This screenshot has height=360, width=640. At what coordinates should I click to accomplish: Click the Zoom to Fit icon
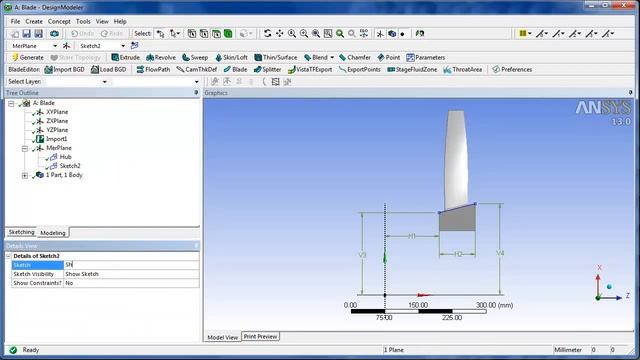tap(316, 33)
